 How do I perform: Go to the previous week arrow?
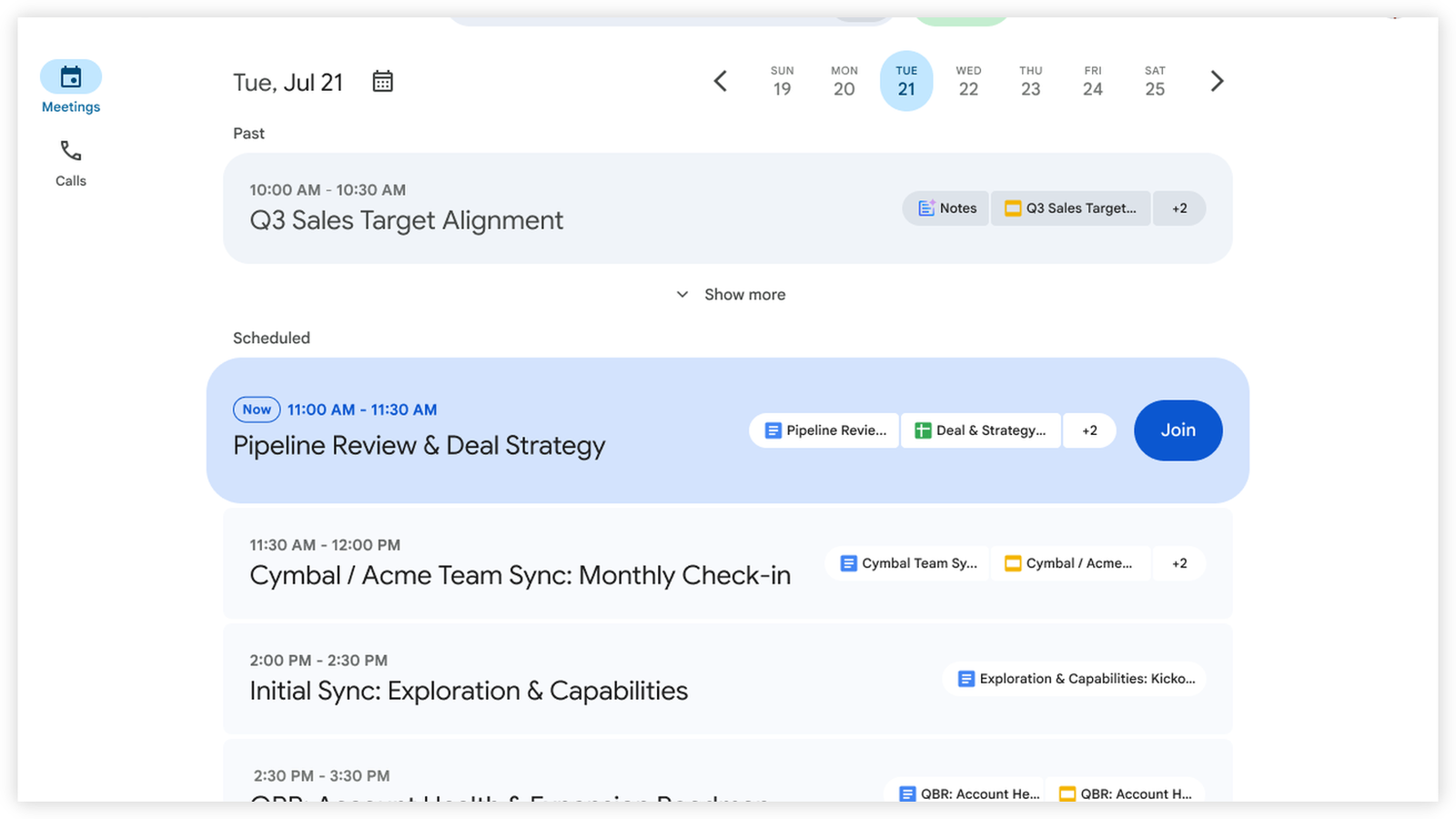click(720, 82)
